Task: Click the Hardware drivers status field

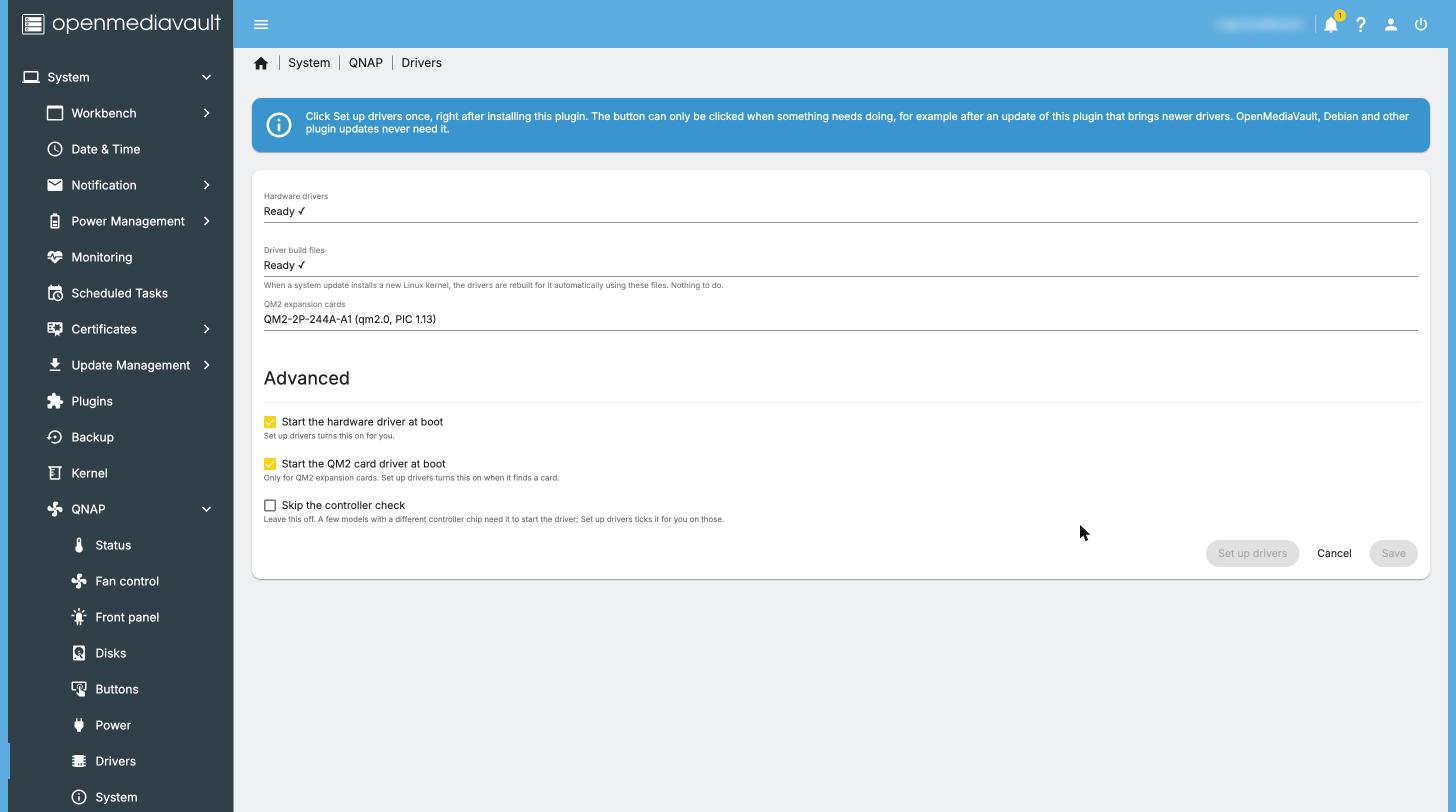Action: (841, 205)
